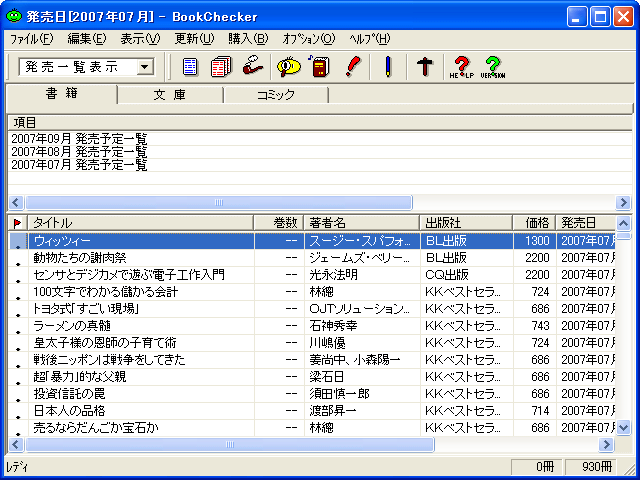Click the black hammer toolbar icon

pyautogui.click(x=425, y=67)
